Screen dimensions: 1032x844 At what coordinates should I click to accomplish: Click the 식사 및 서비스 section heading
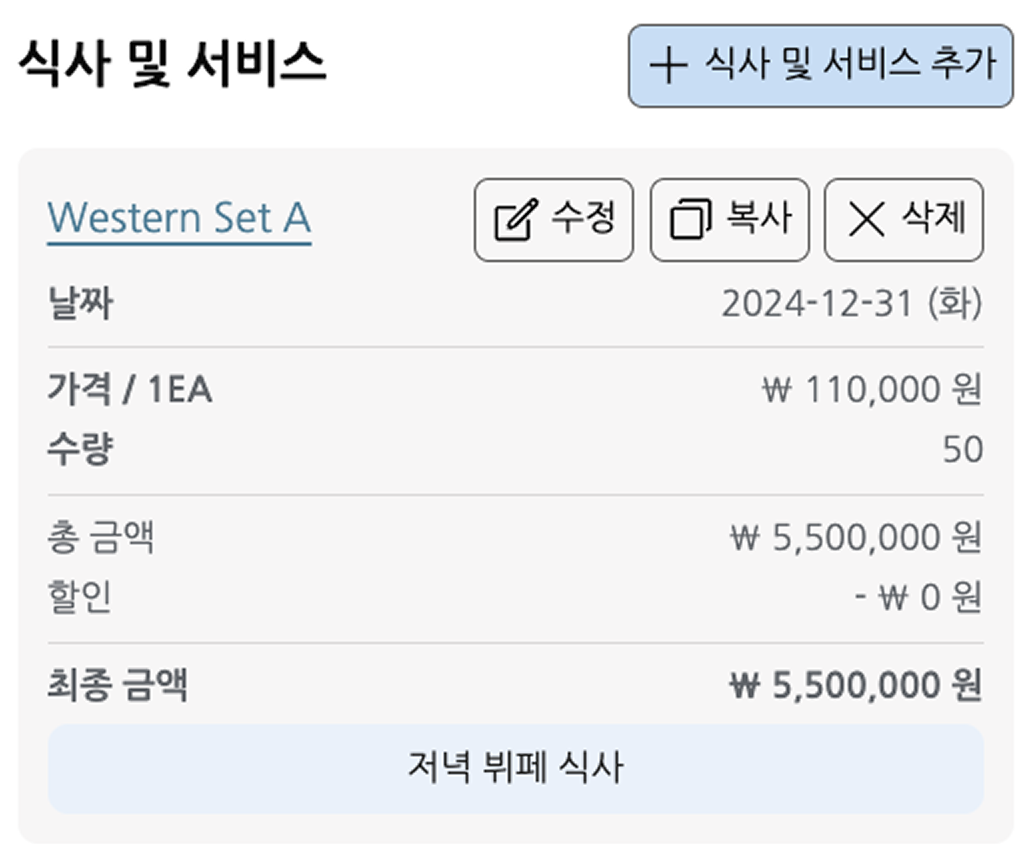172,65
